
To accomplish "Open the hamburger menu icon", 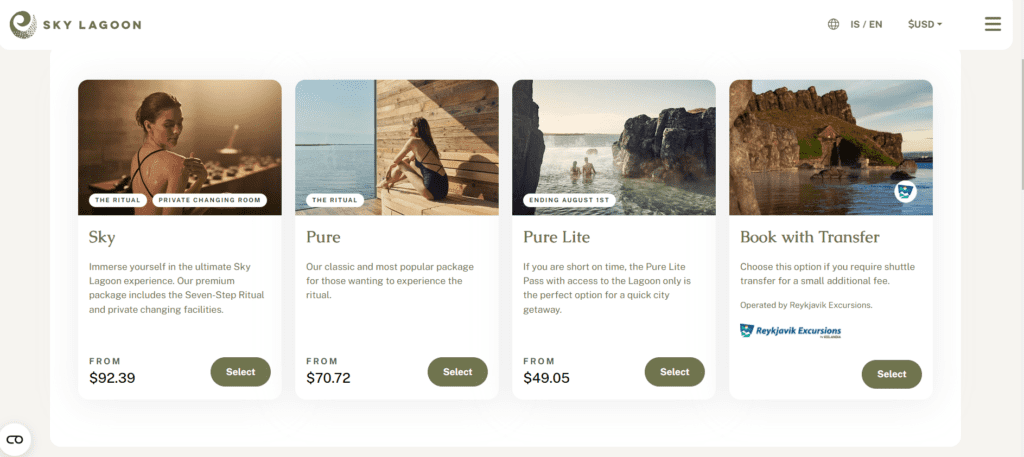I will click(x=993, y=24).
